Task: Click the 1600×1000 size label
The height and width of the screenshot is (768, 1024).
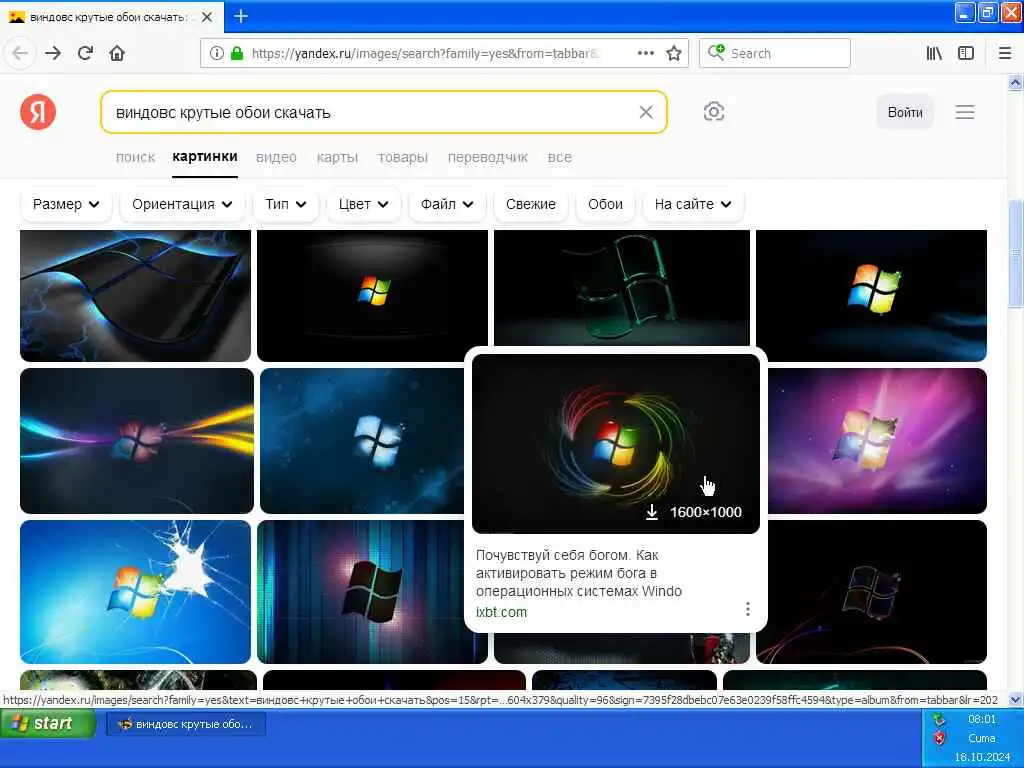Action: [705, 512]
